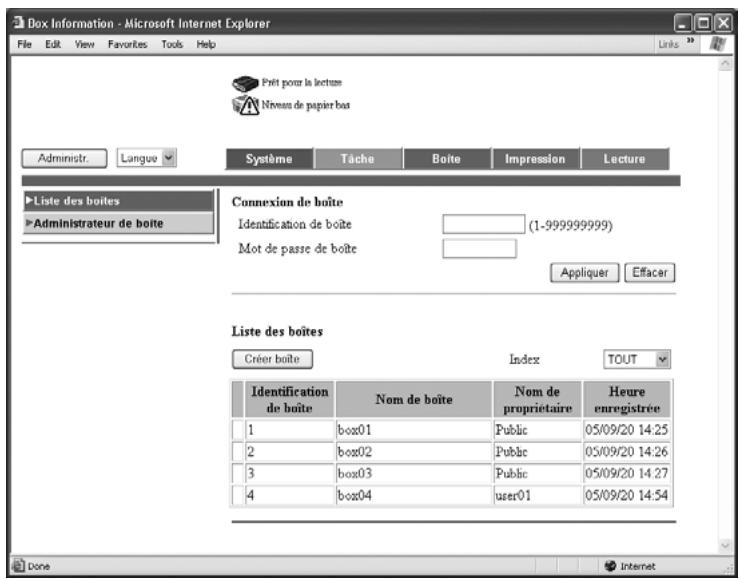Screen dimensions: 740x579
Task: Click the Done page icon in status bar
Action: (x=18, y=565)
